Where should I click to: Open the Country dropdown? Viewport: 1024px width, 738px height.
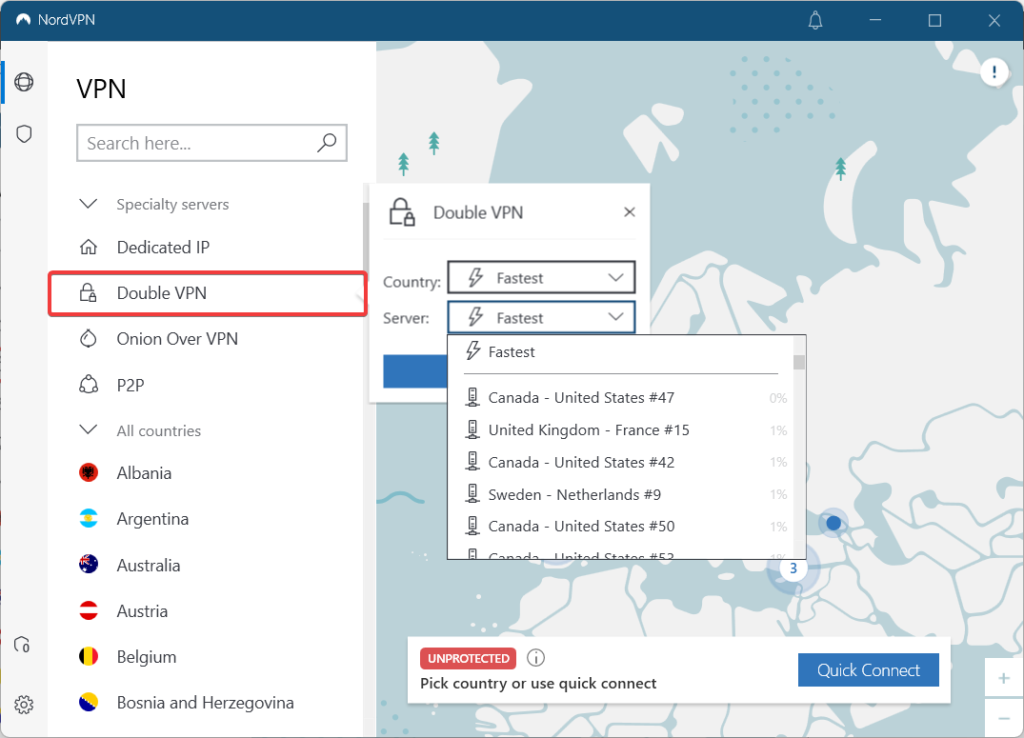point(541,278)
